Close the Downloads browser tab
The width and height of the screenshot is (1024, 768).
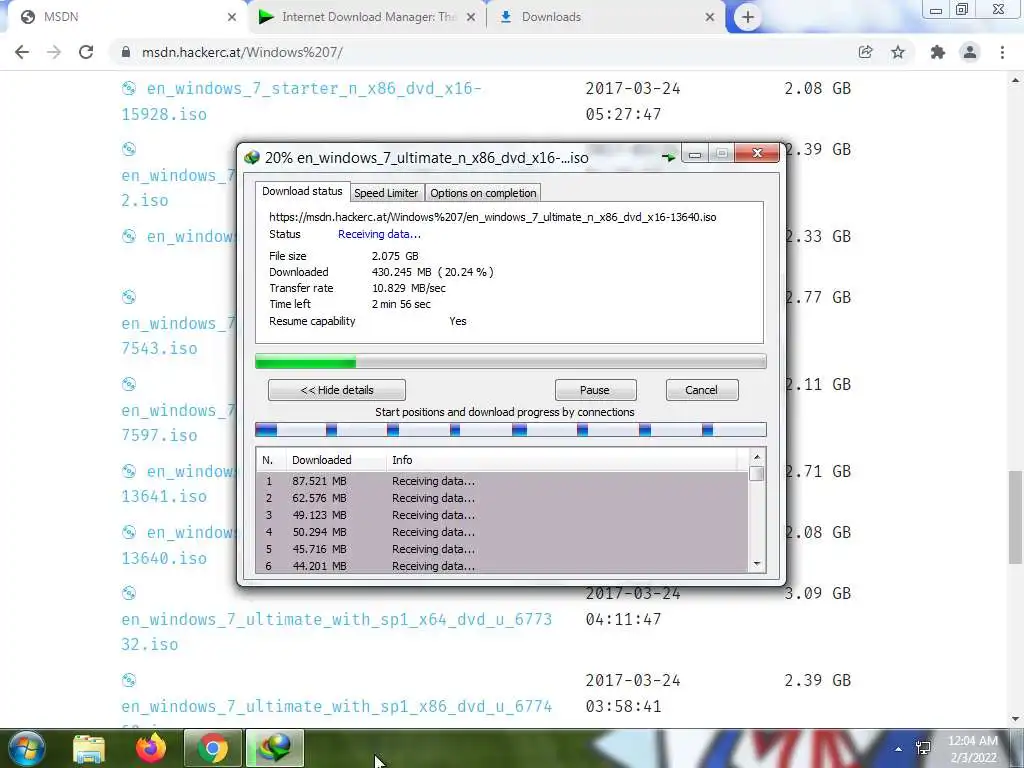click(710, 18)
